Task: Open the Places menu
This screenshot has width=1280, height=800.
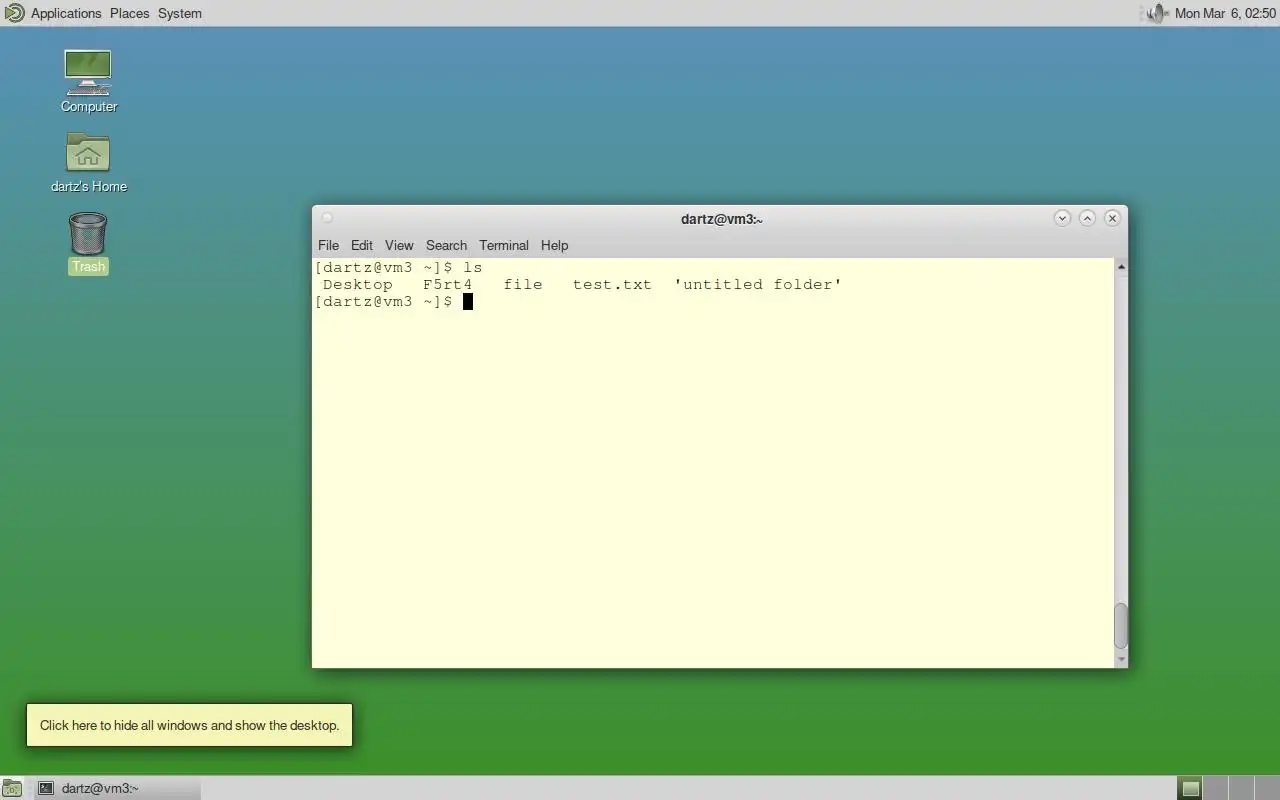Action: [129, 13]
